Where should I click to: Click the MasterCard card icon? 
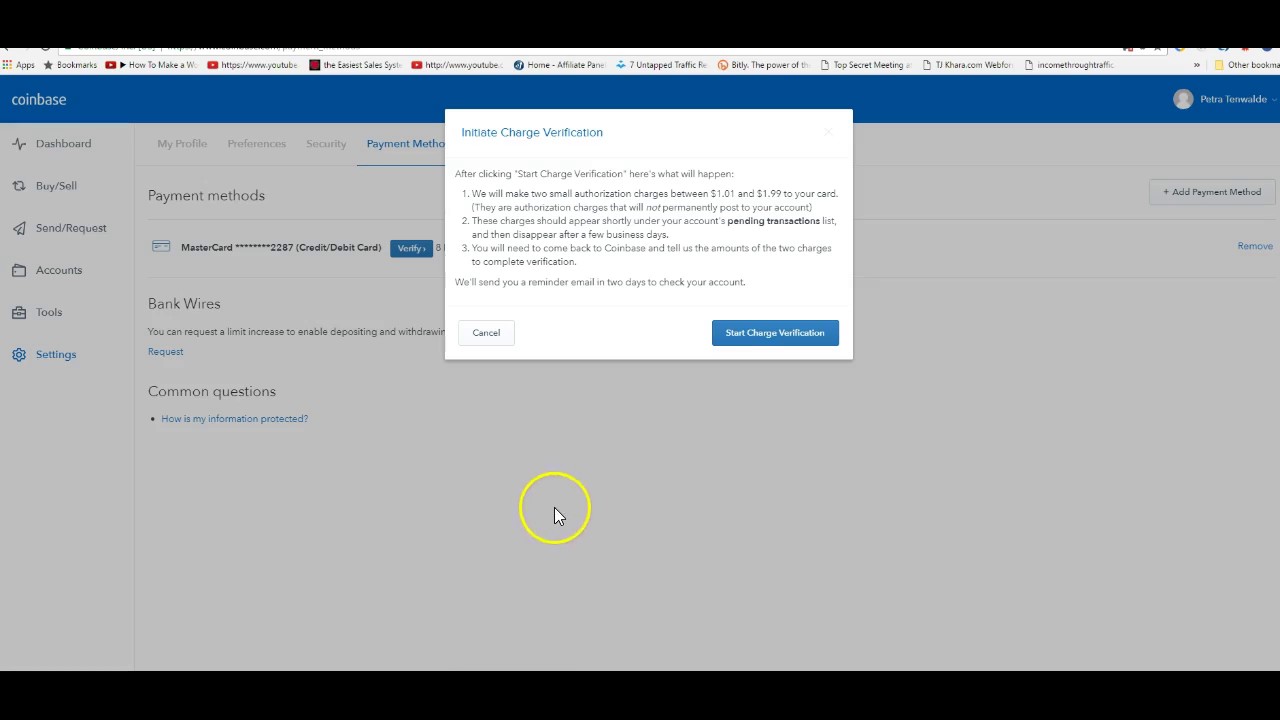161,247
